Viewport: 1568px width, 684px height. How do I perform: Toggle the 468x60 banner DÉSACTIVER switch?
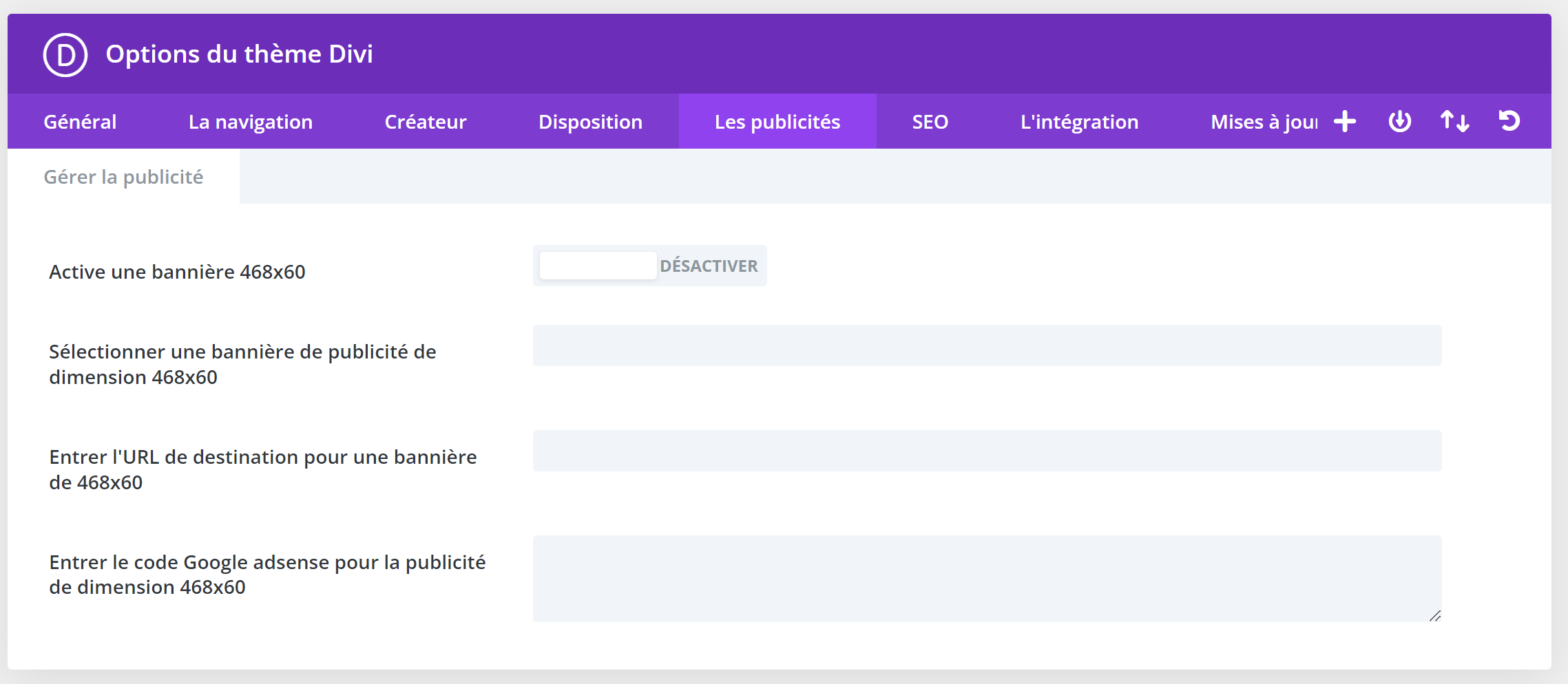(650, 266)
